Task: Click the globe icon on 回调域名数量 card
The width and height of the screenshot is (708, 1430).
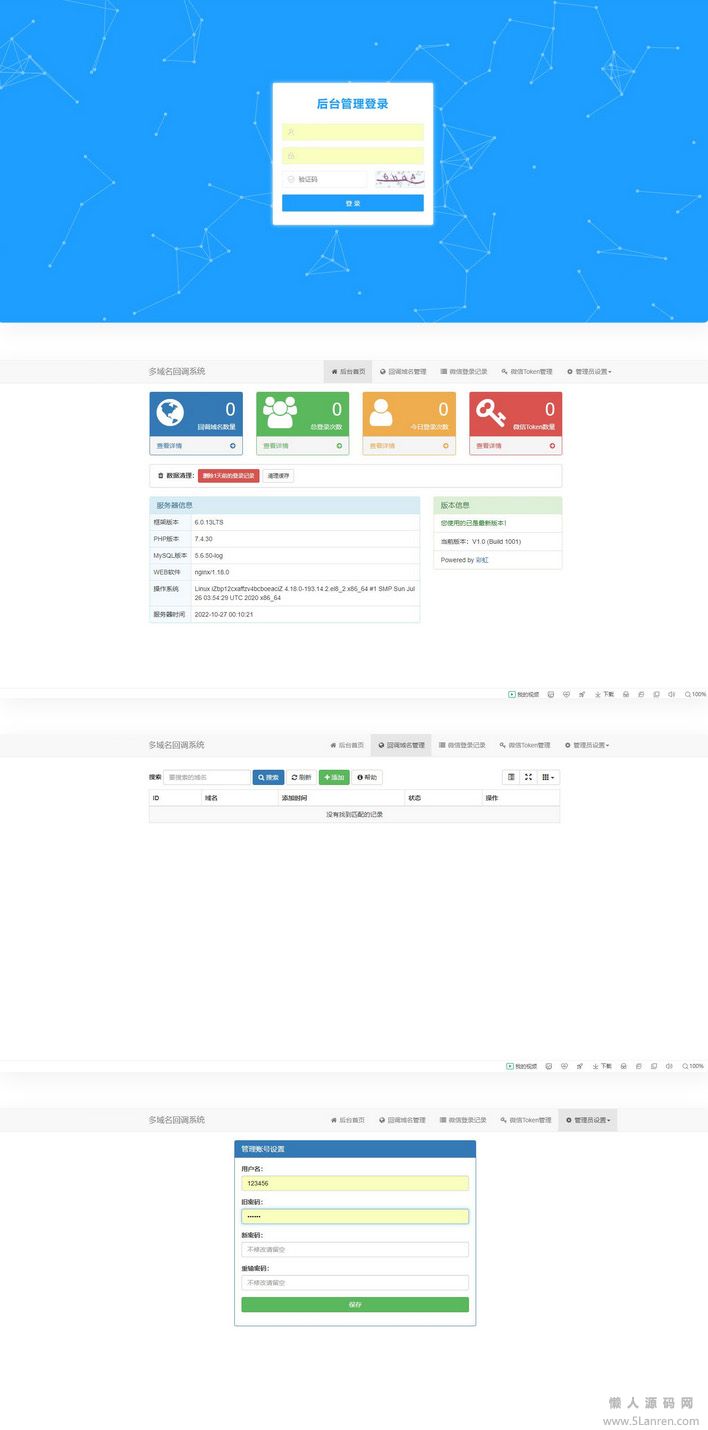Action: click(171, 413)
